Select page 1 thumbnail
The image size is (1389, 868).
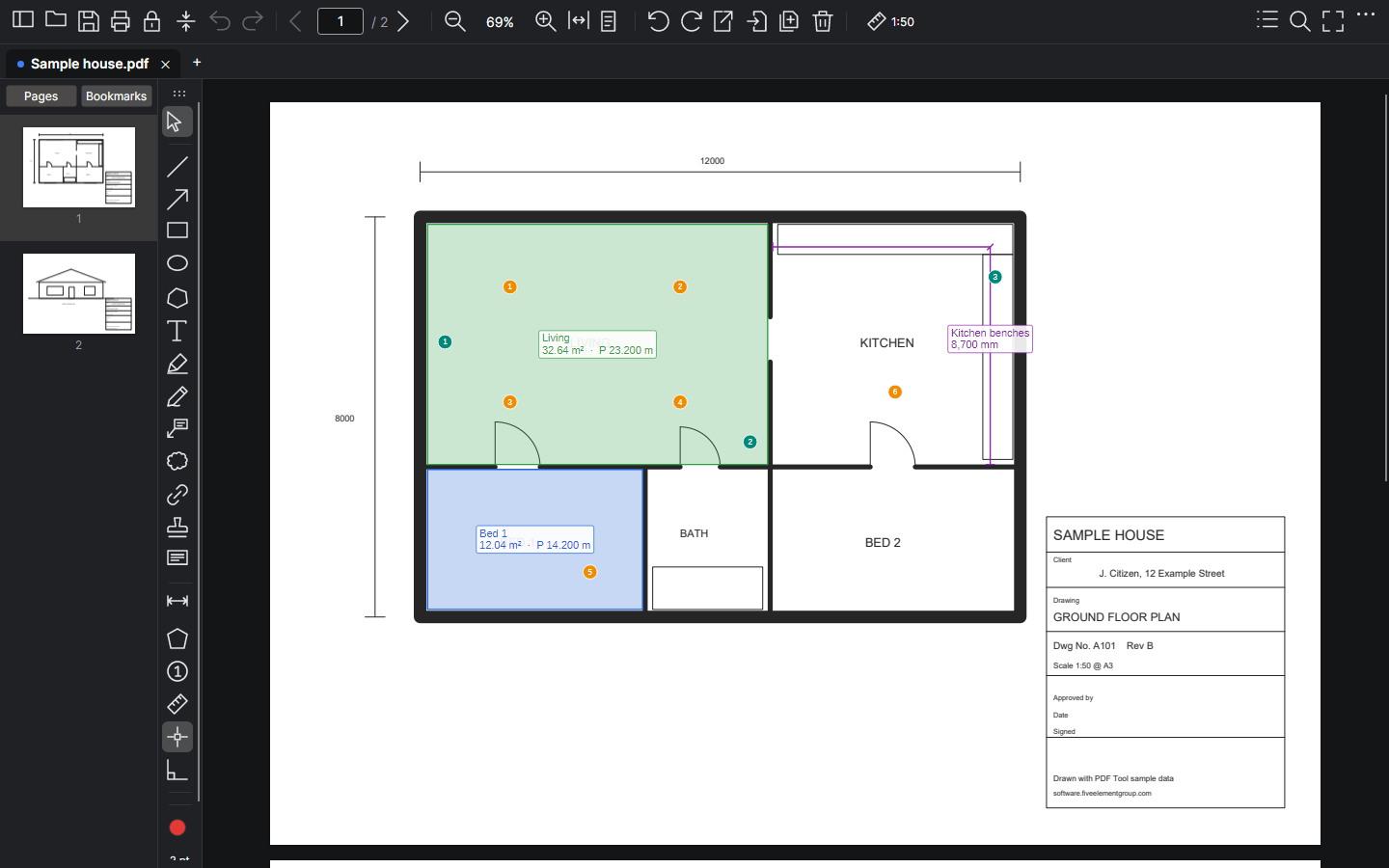point(79,167)
